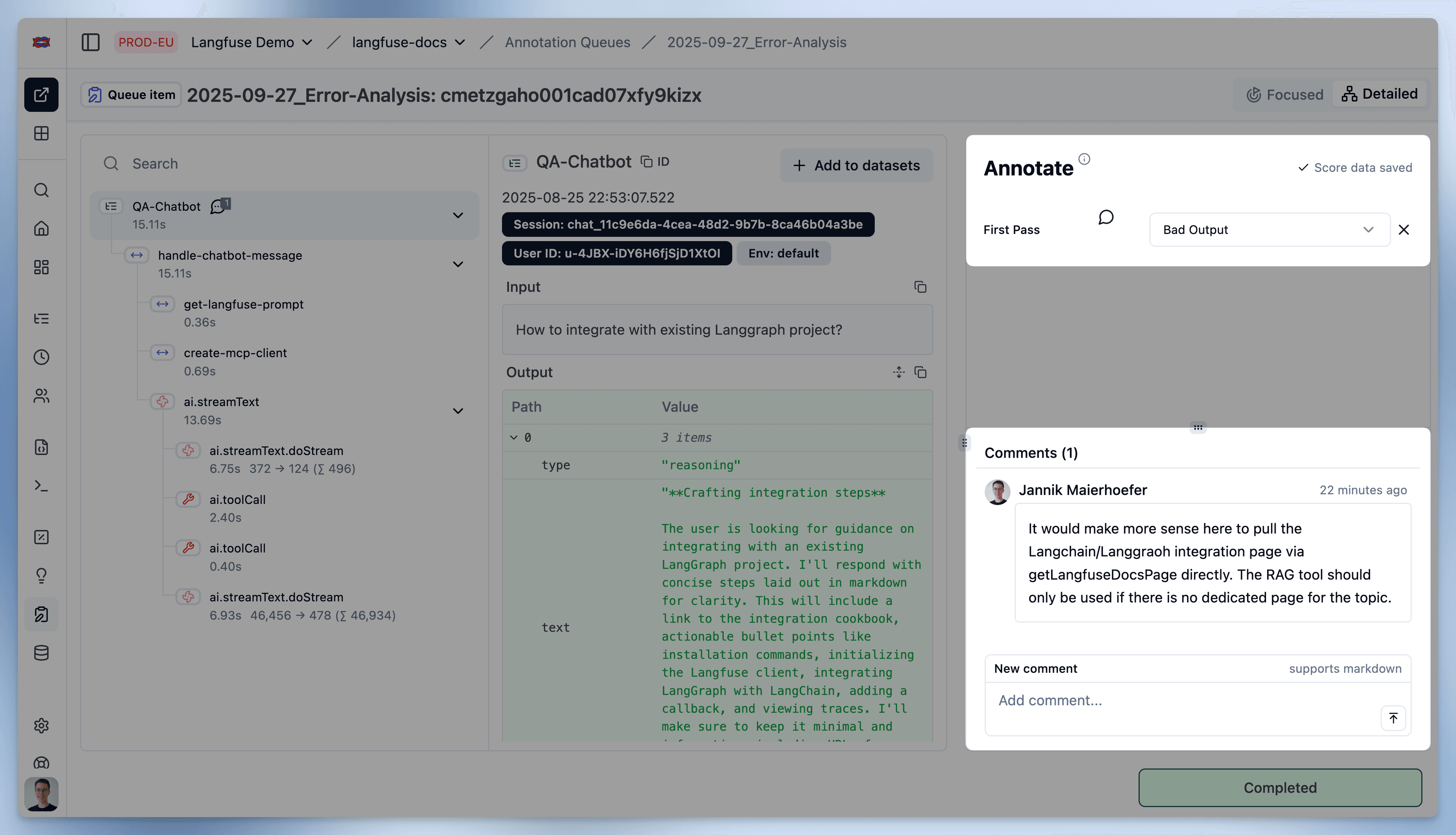The width and height of the screenshot is (1456, 835).
Task: Switch to Detailed view mode
Action: click(1379, 94)
